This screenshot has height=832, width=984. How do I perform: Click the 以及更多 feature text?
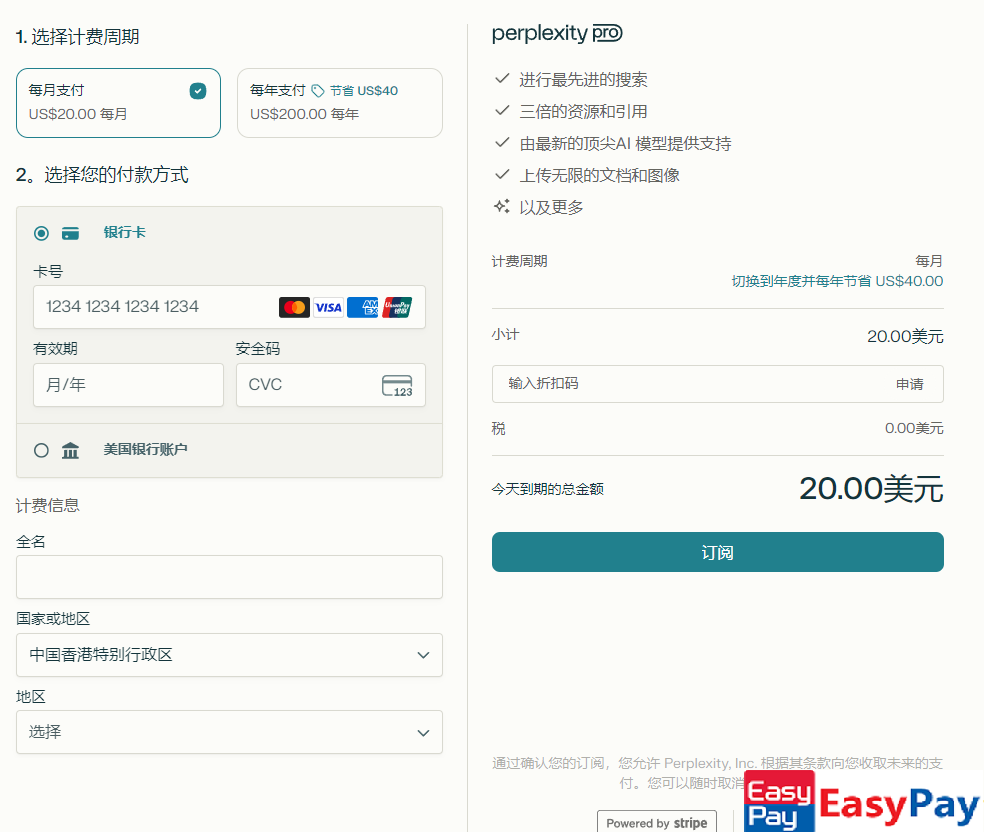(552, 208)
